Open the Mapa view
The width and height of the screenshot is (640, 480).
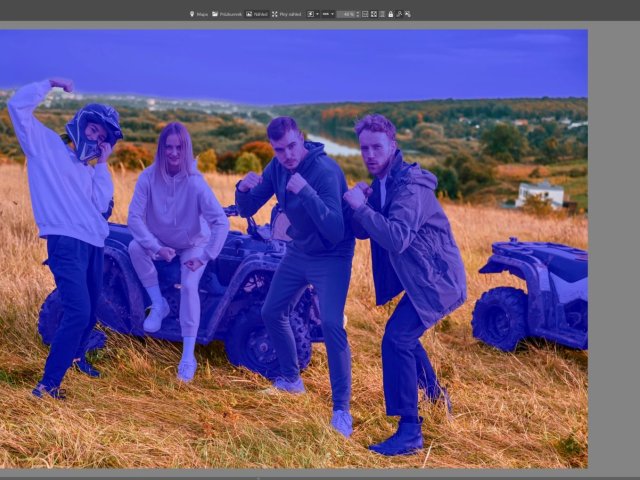point(199,14)
